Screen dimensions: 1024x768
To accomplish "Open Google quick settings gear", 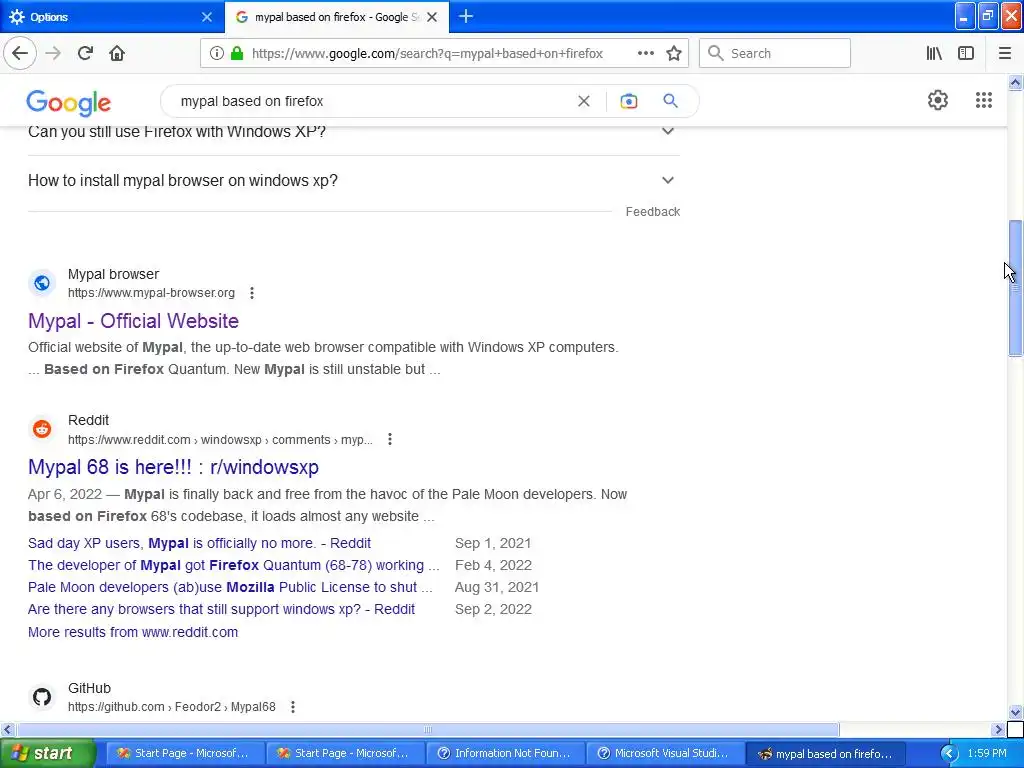I will [938, 100].
